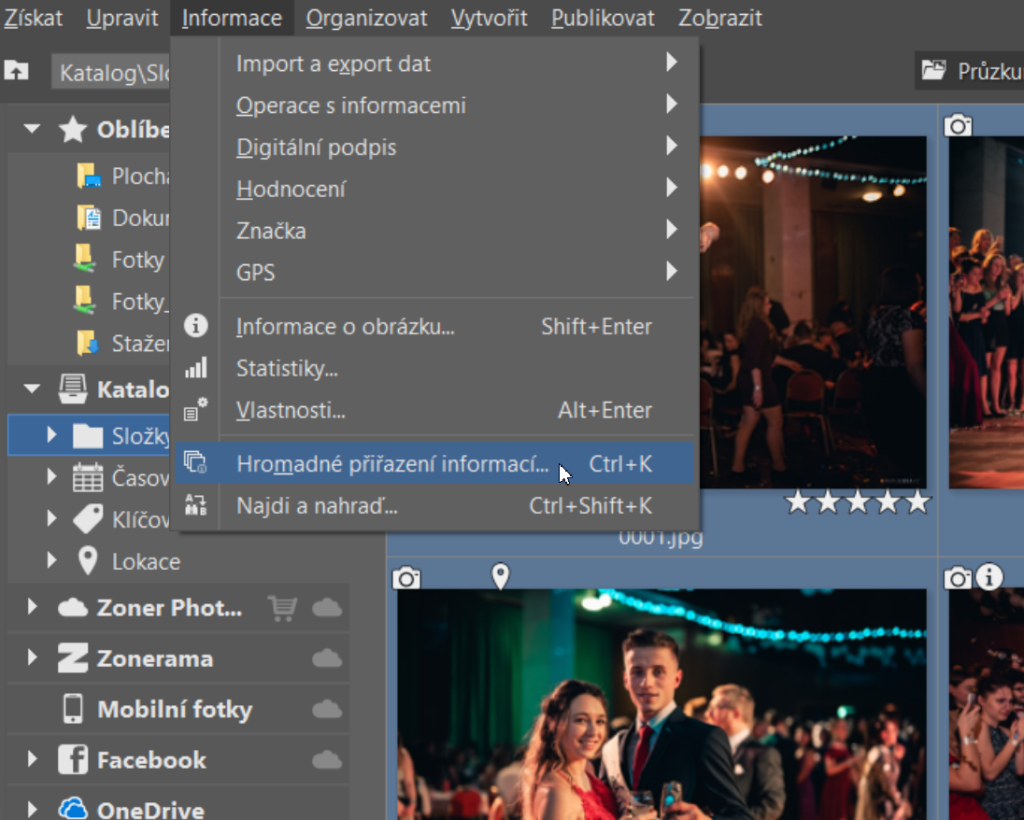
Task: Open the Získat menu
Action: [x=33, y=18]
